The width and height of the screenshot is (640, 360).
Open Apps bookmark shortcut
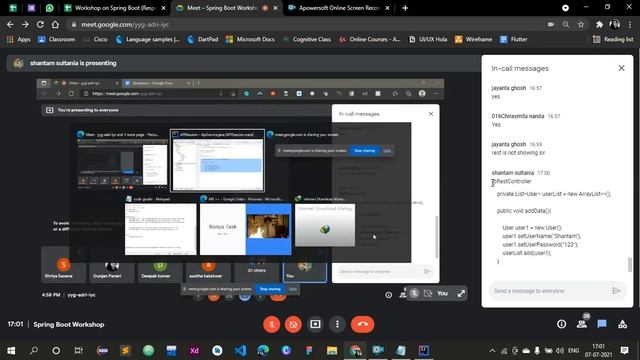click(19, 39)
